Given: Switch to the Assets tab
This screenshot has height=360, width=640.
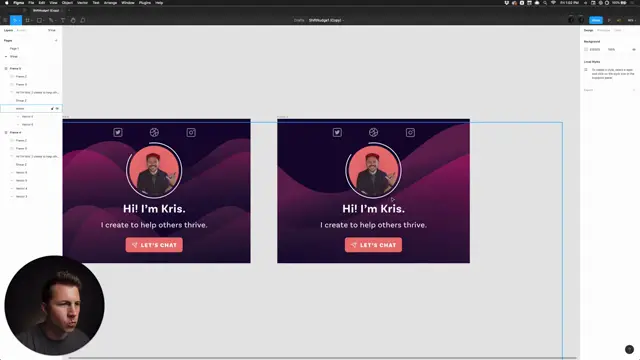Looking at the screenshot, I should pos(21,30).
